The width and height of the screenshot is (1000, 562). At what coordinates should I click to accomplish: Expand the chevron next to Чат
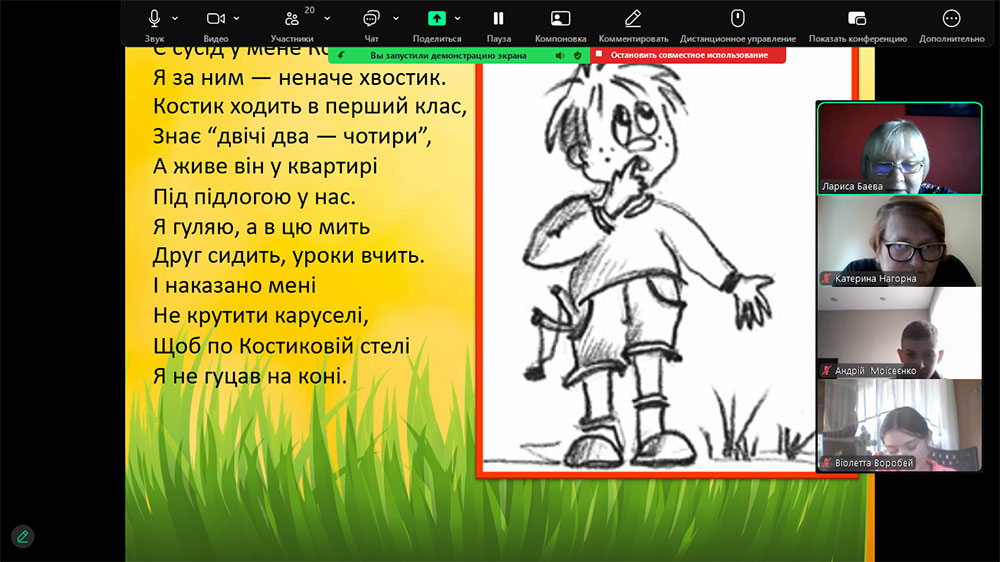pyautogui.click(x=396, y=18)
